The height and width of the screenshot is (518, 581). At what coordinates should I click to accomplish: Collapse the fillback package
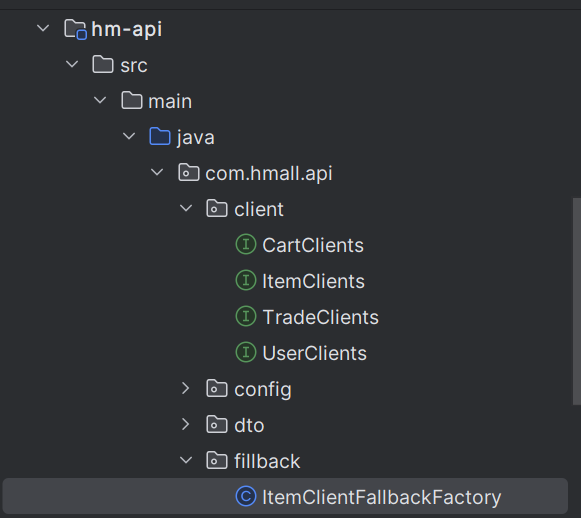[x=186, y=460]
